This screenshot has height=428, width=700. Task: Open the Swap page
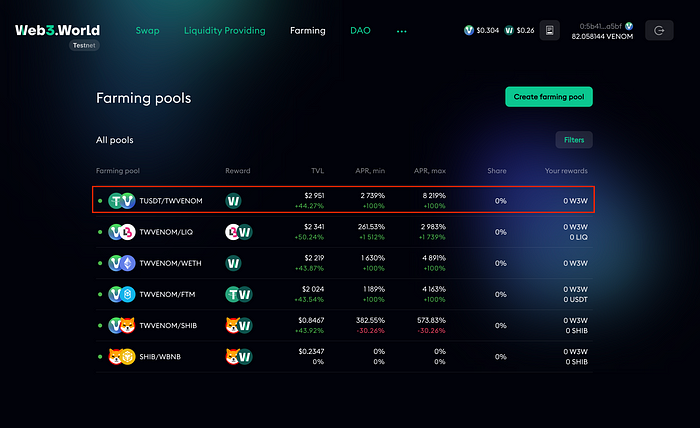pos(147,30)
